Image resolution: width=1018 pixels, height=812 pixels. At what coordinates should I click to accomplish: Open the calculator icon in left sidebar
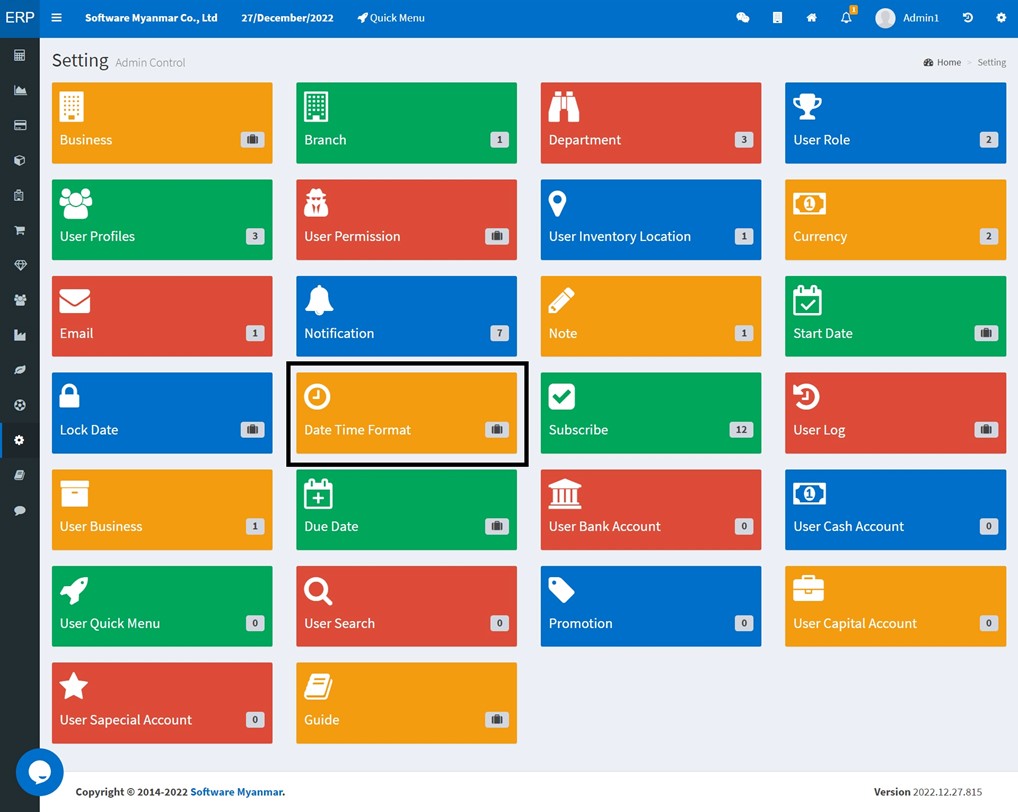click(x=19, y=55)
